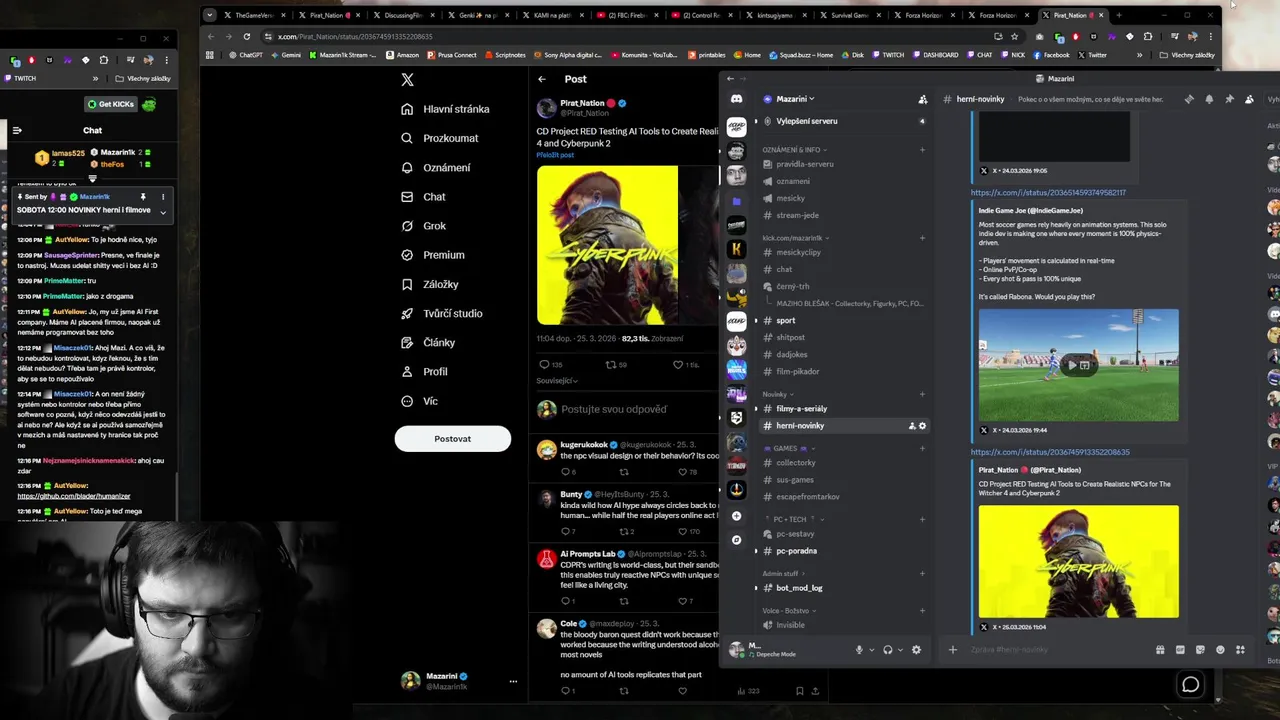
Task: Click the reply icon under the post
Action: click(x=545, y=365)
